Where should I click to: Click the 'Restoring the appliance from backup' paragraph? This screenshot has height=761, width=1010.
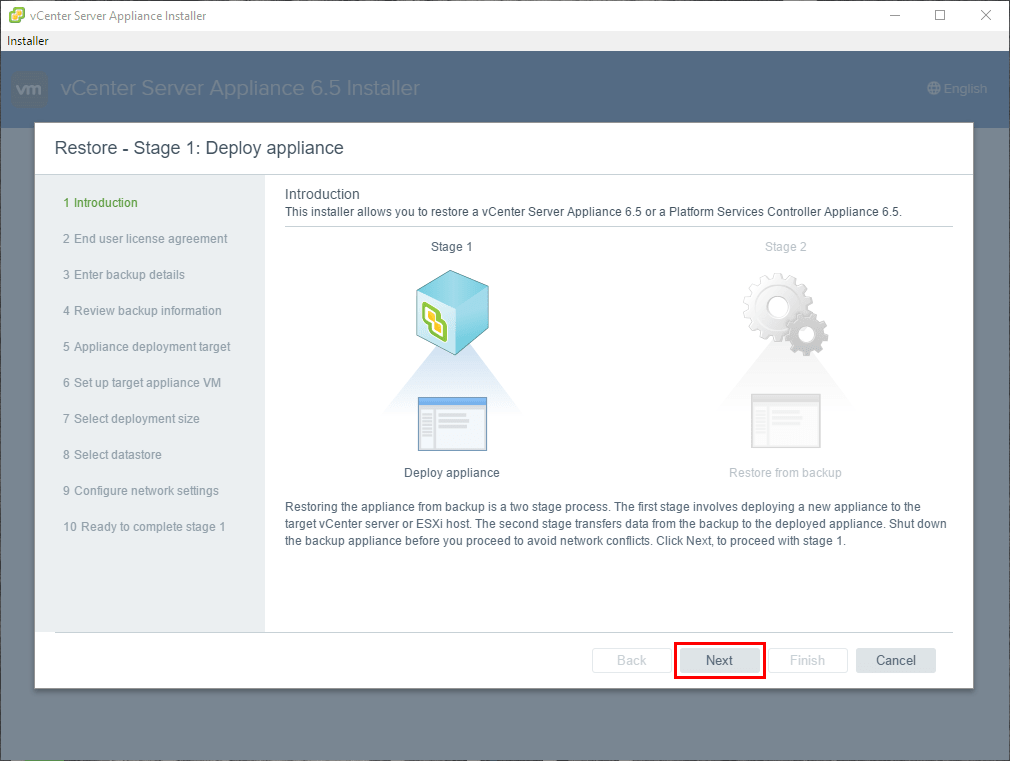click(616, 524)
